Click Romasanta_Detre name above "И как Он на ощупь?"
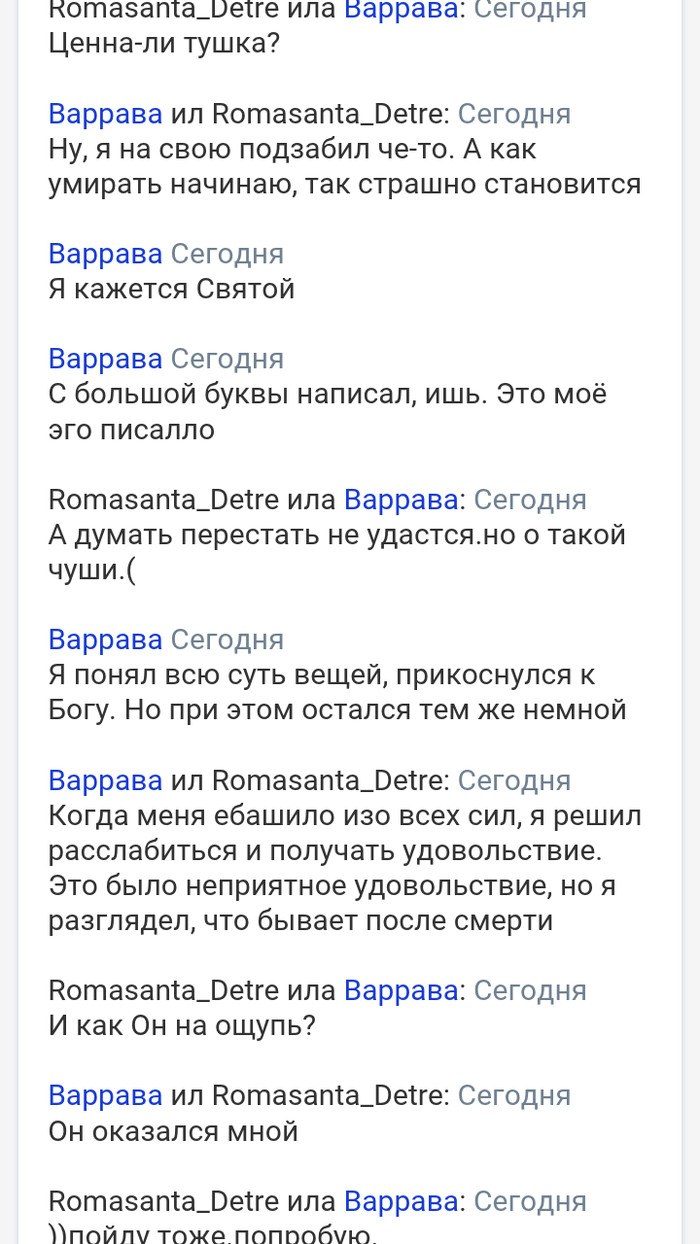Image resolution: width=700 pixels, height=1244 pixels. click(163, 990)
